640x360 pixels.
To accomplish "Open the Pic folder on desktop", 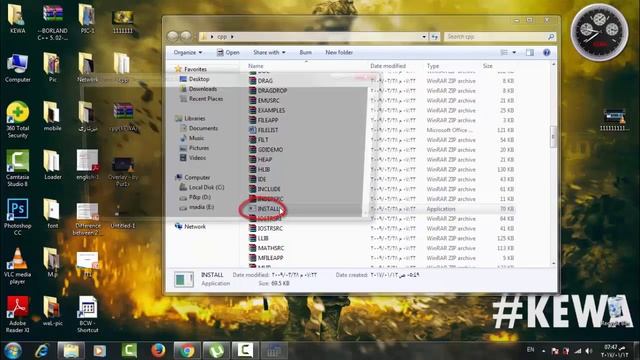I will click(52, 68).
